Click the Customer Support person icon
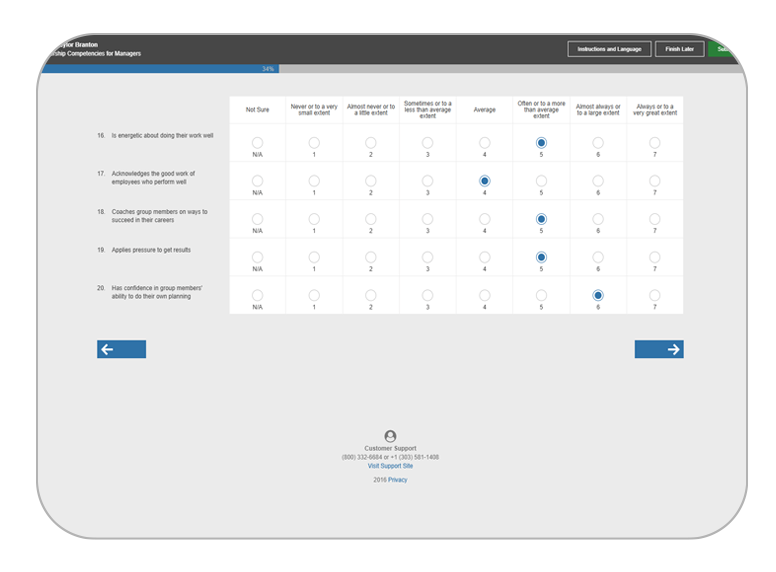The image size is (776, 572). tap(390, 436)
